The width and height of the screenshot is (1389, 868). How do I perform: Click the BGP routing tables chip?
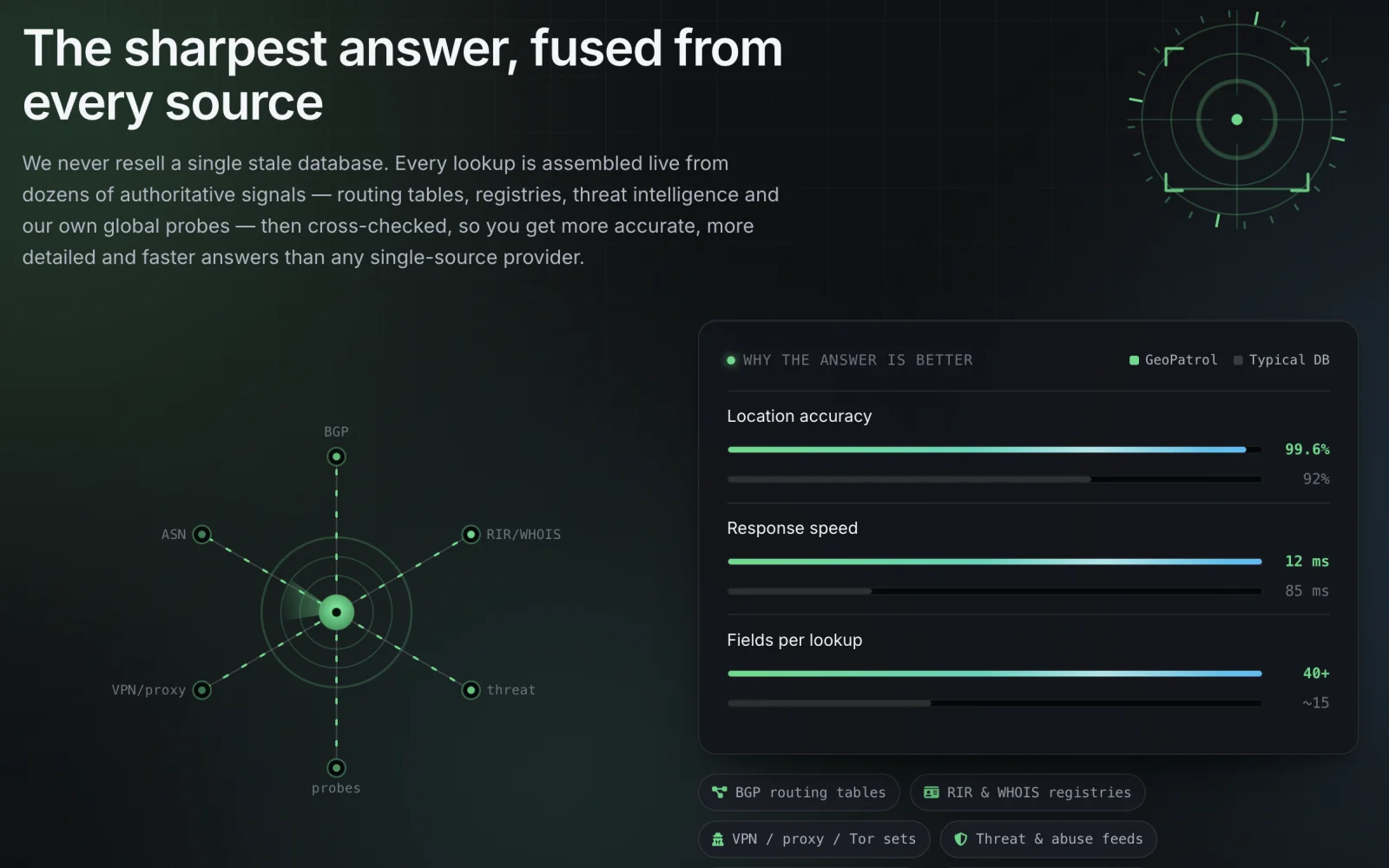799,792
